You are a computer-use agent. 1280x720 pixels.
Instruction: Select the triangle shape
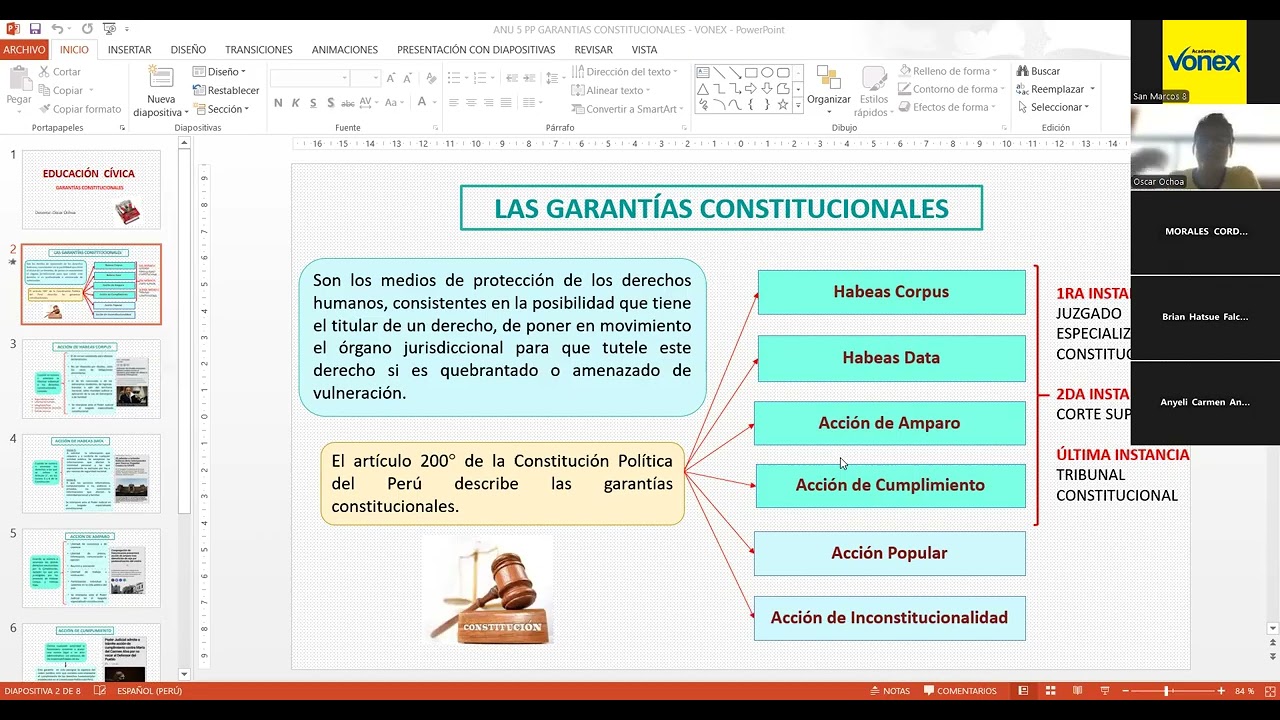click(x=703, y=88)
